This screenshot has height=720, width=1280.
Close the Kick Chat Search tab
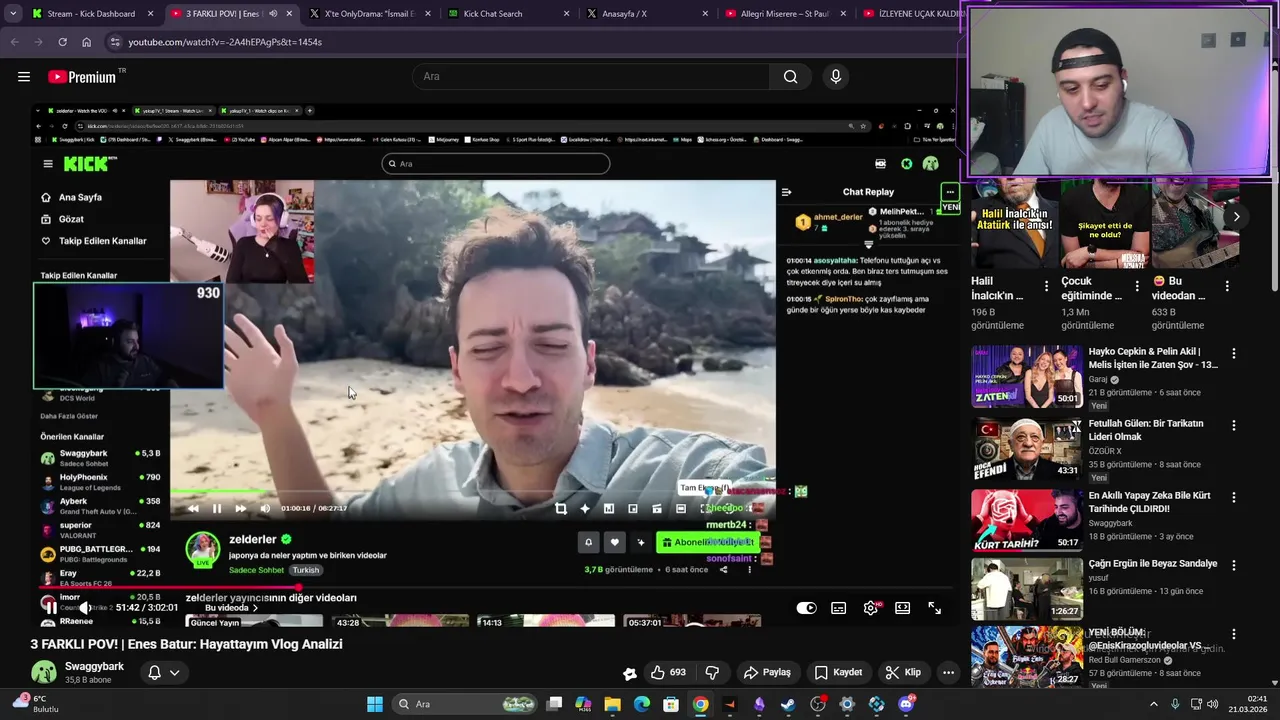coord(567,14)
